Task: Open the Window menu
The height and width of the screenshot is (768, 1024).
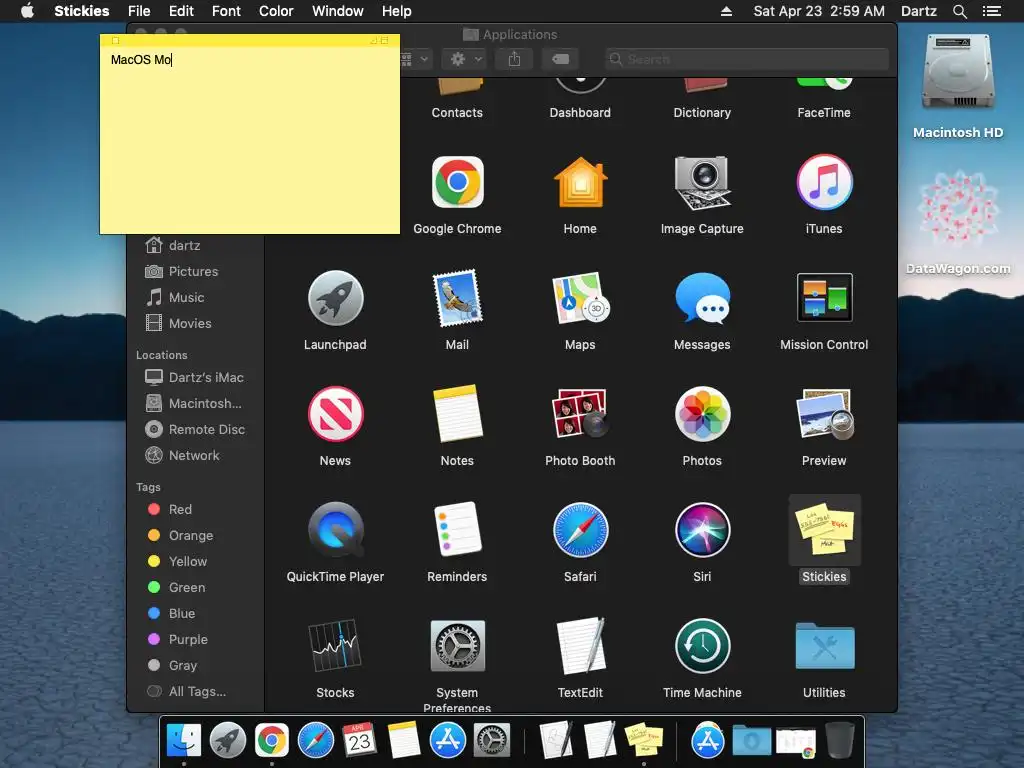Action: [338, 11]
